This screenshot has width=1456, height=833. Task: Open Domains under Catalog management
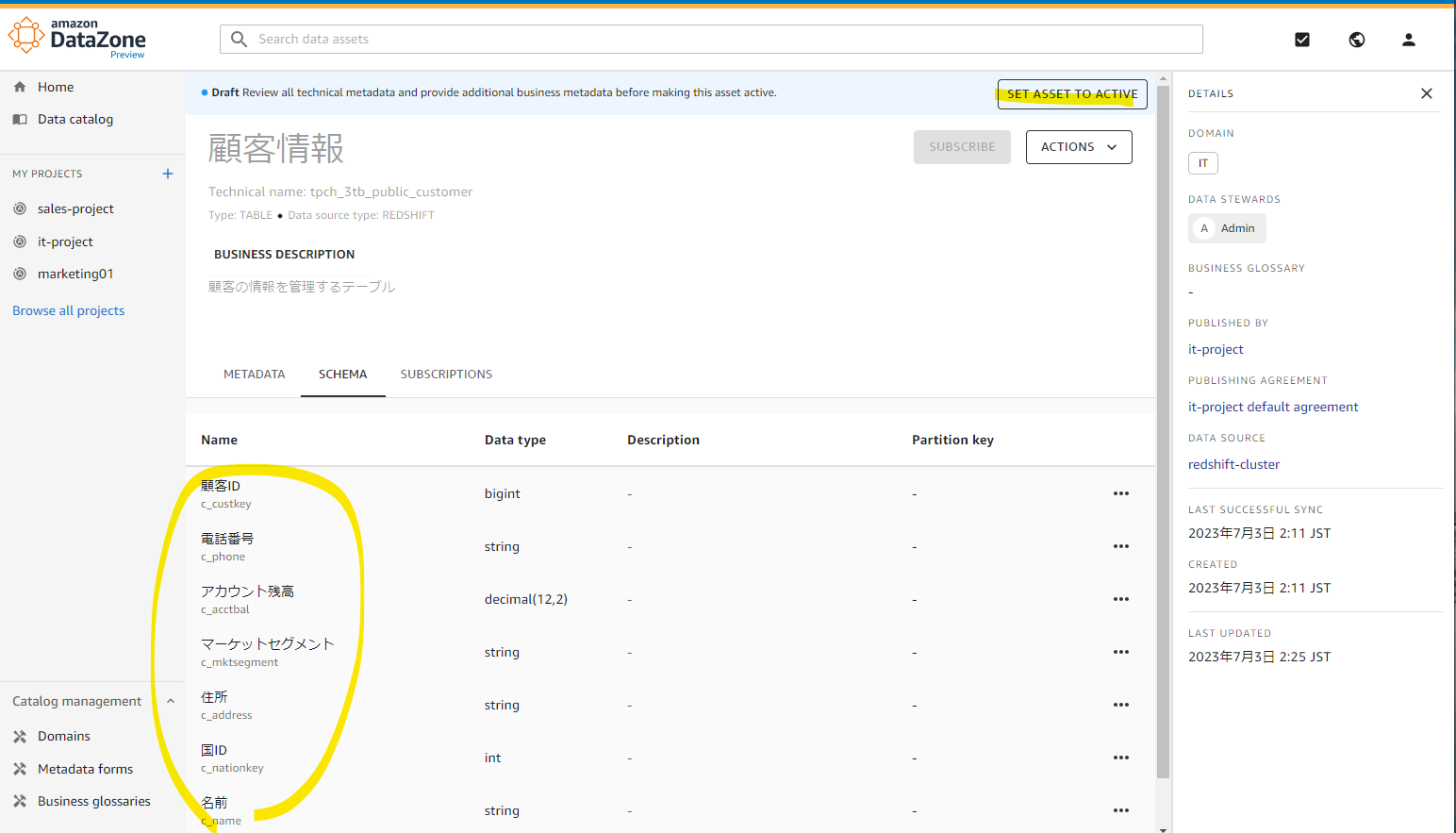(x=64, y=736)
